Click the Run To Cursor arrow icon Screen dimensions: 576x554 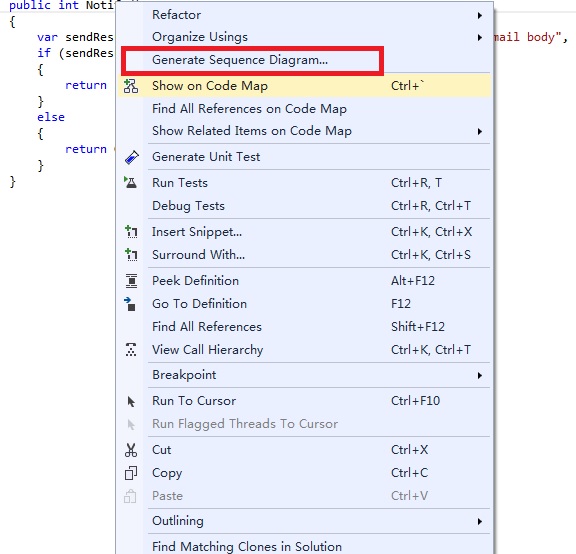(x=131, y=402)
